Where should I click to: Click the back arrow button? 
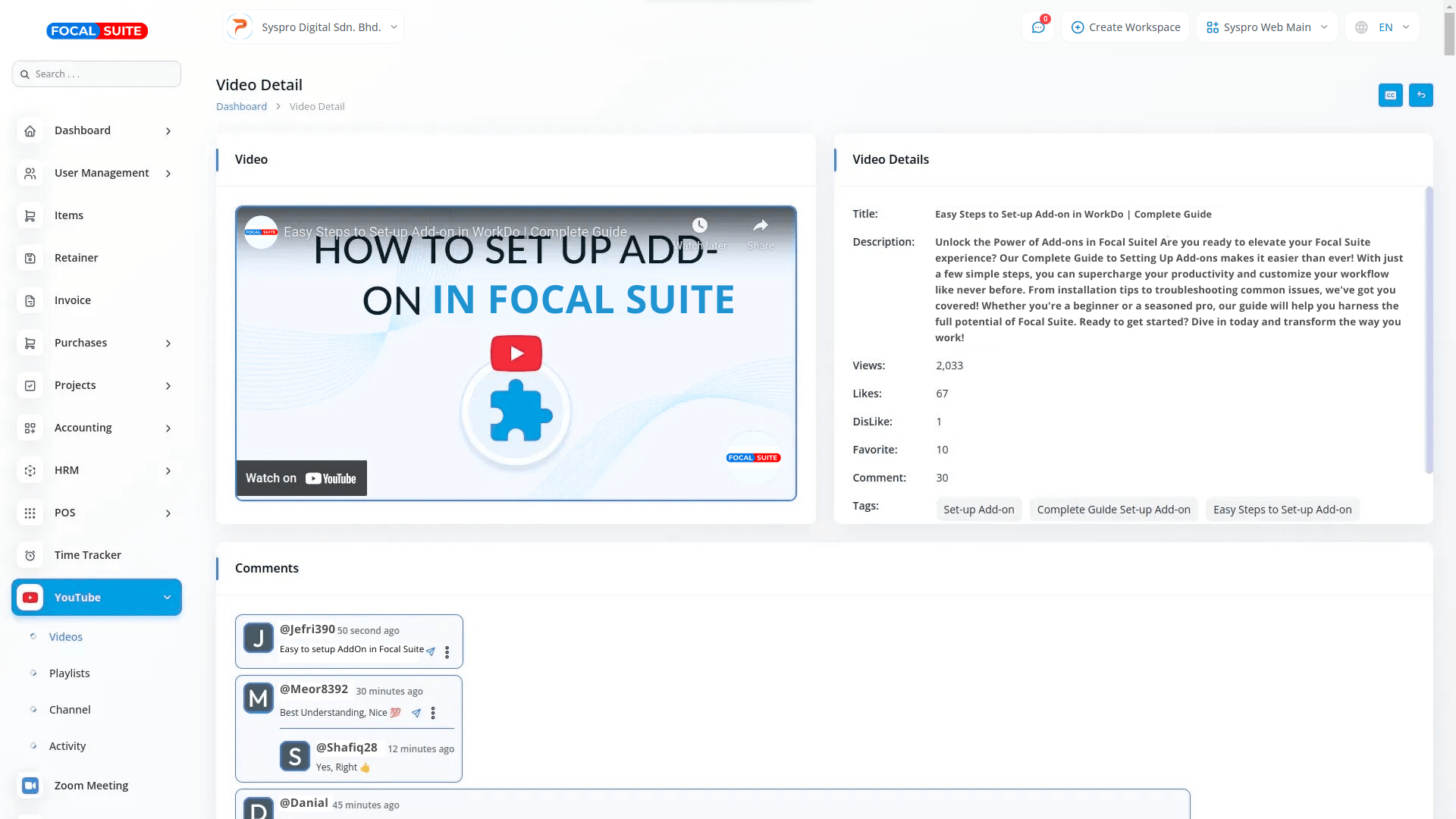pos(1420,96)
